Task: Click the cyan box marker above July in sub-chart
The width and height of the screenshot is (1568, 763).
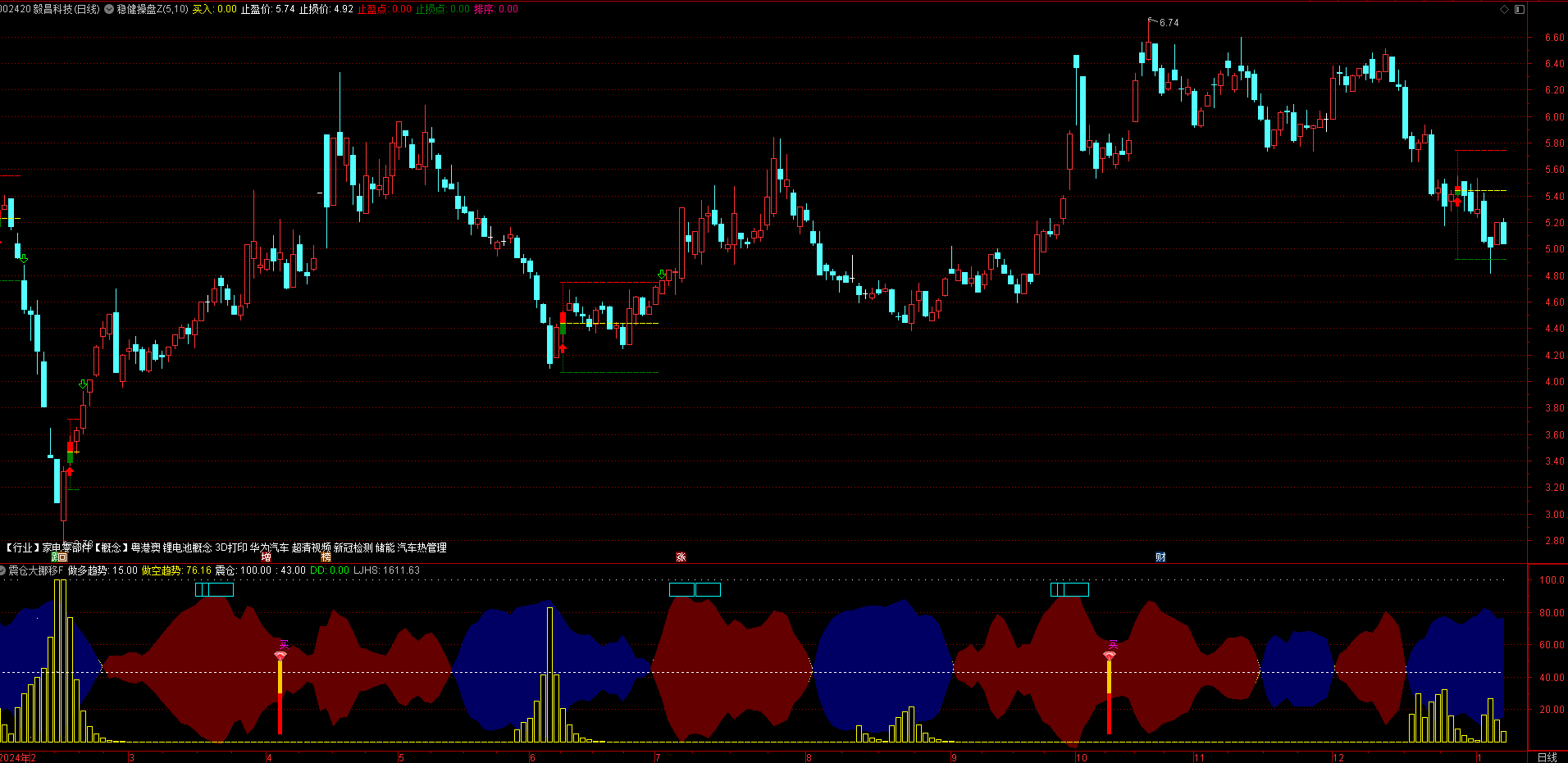Action: tap(695, 589)
